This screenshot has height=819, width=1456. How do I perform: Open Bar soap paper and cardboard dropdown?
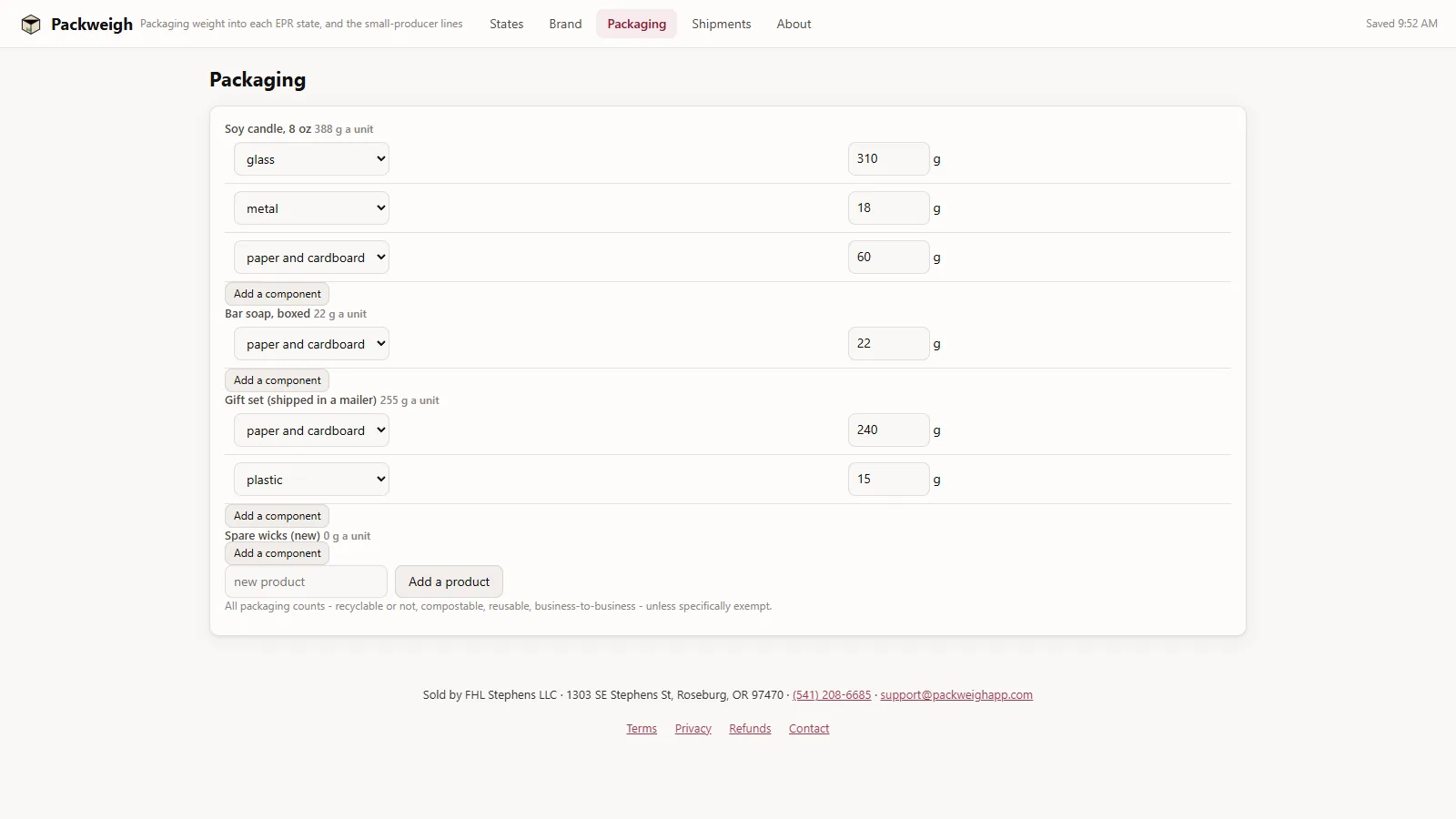tap(311, 344)
